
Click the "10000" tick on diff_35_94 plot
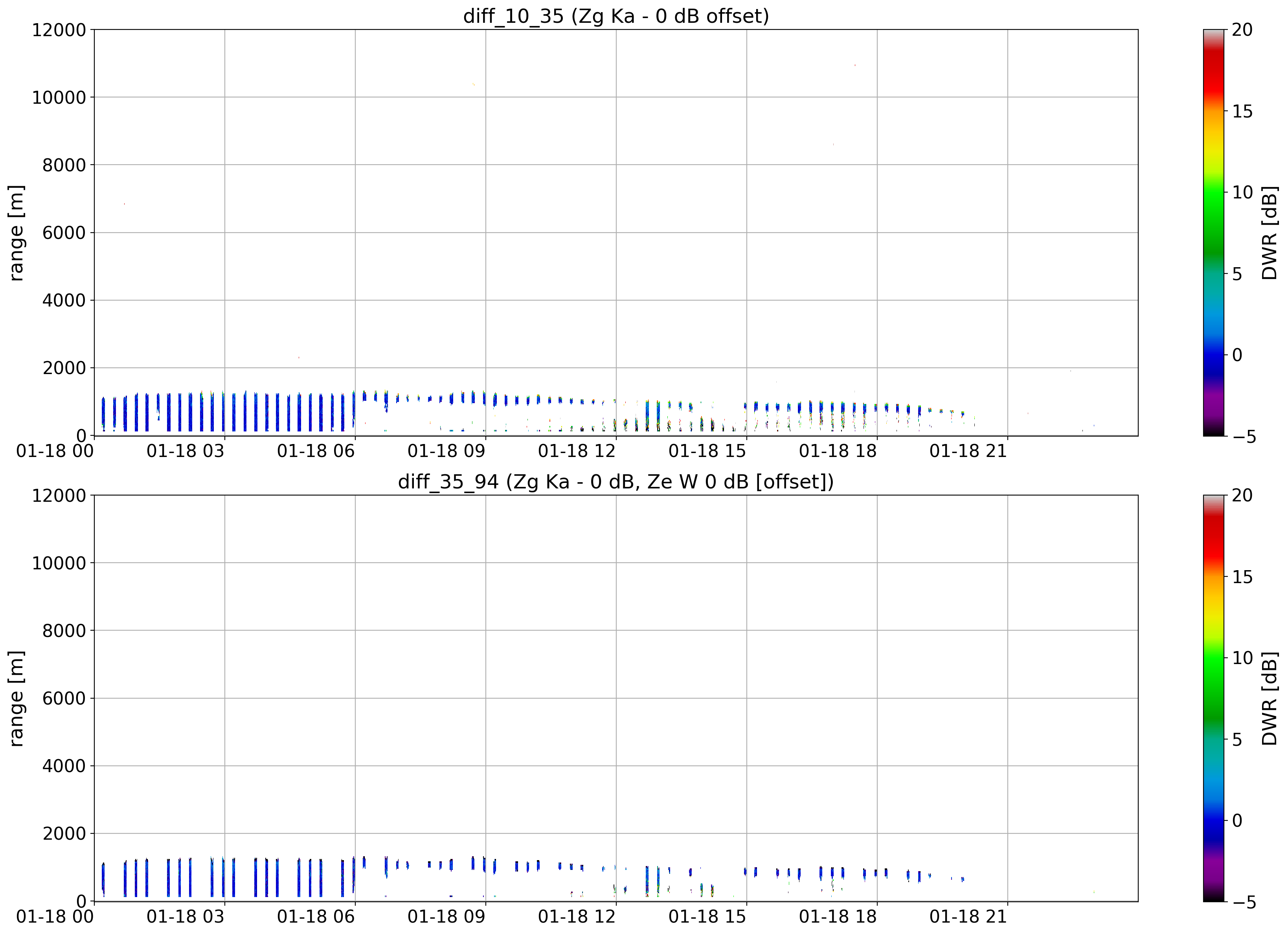[59, 563]
